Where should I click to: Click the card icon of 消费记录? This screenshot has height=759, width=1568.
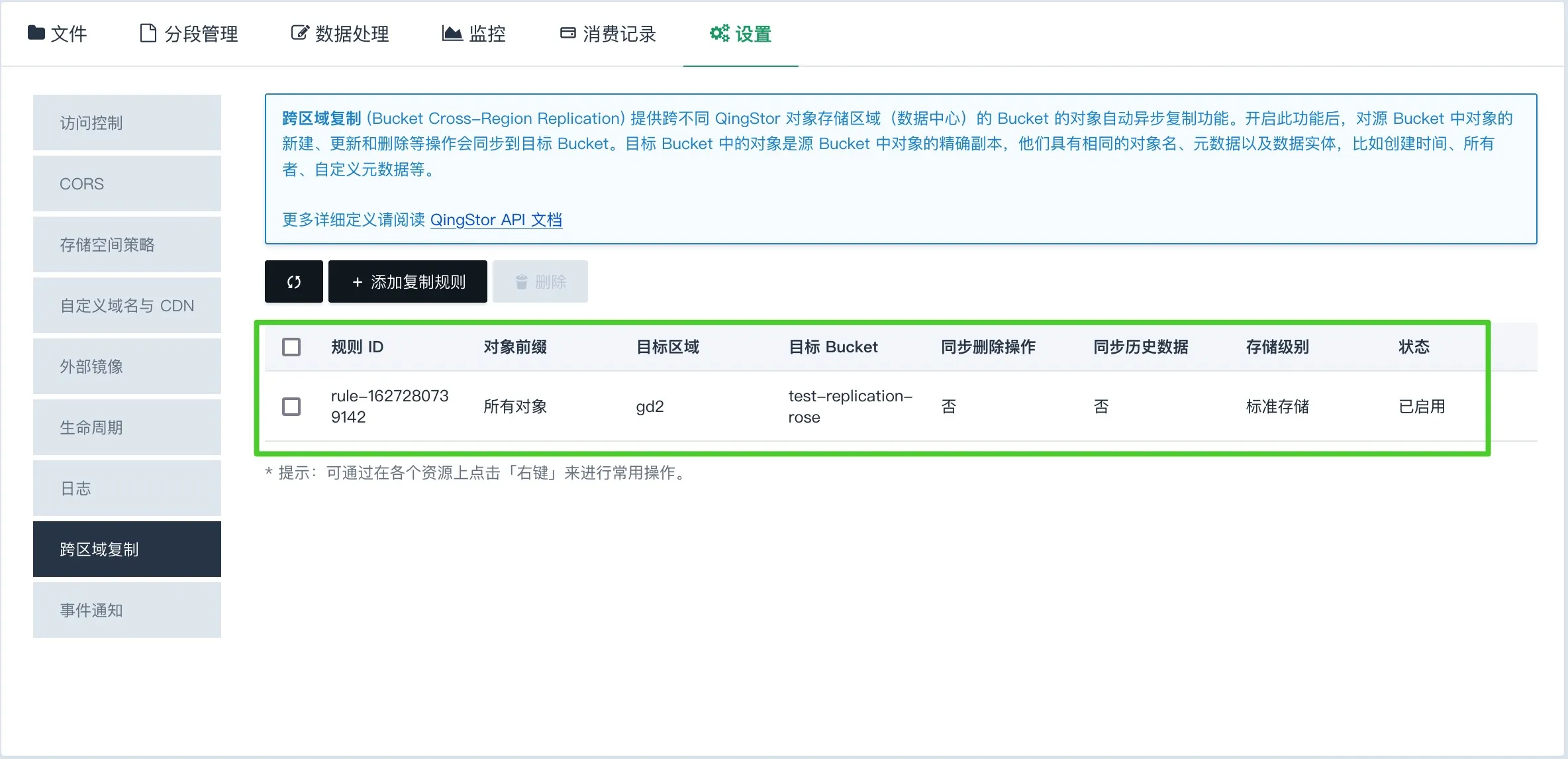click(567, 32)
